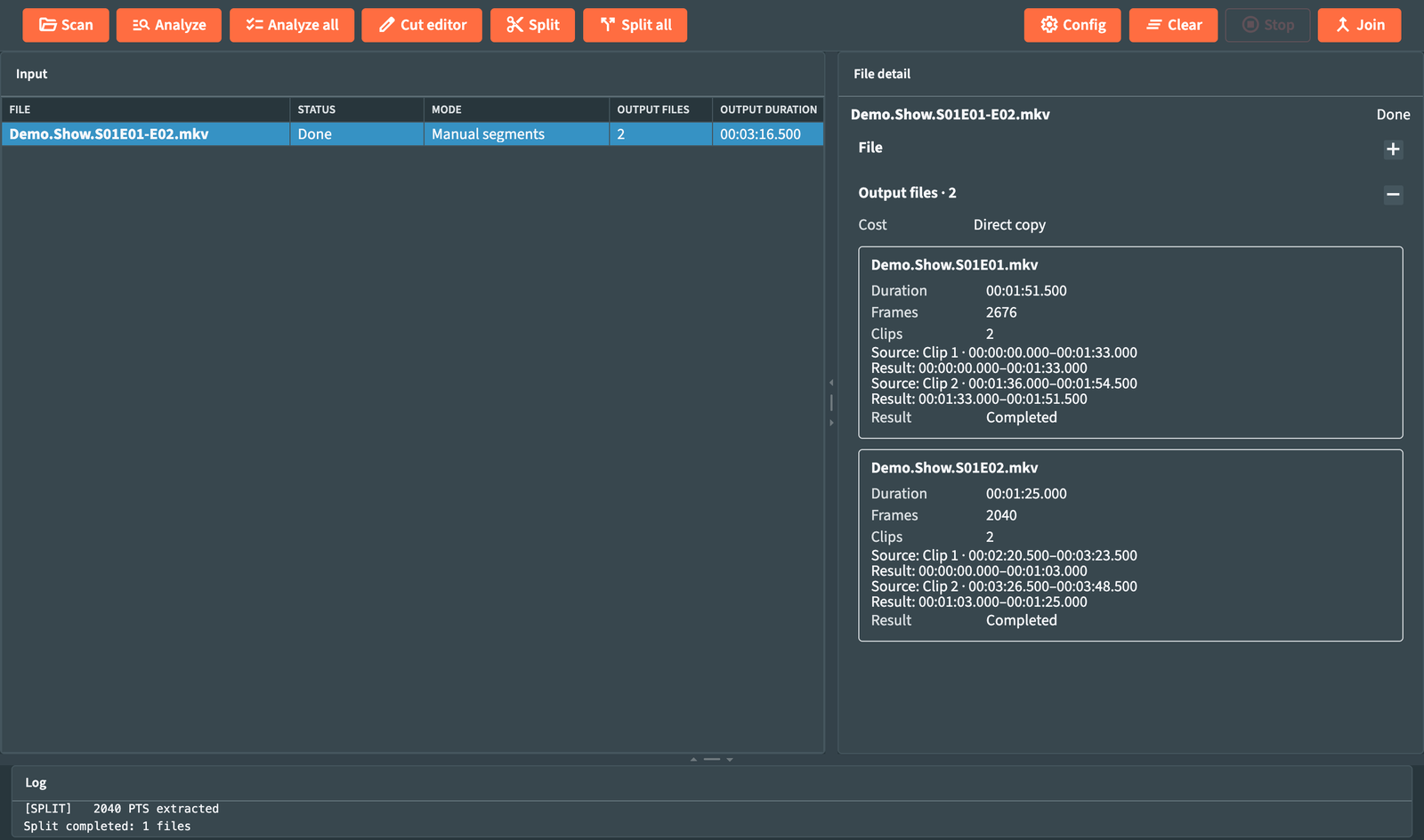Click the Scan button
The width and height of the screenshot is (1424, 840).
66,25
